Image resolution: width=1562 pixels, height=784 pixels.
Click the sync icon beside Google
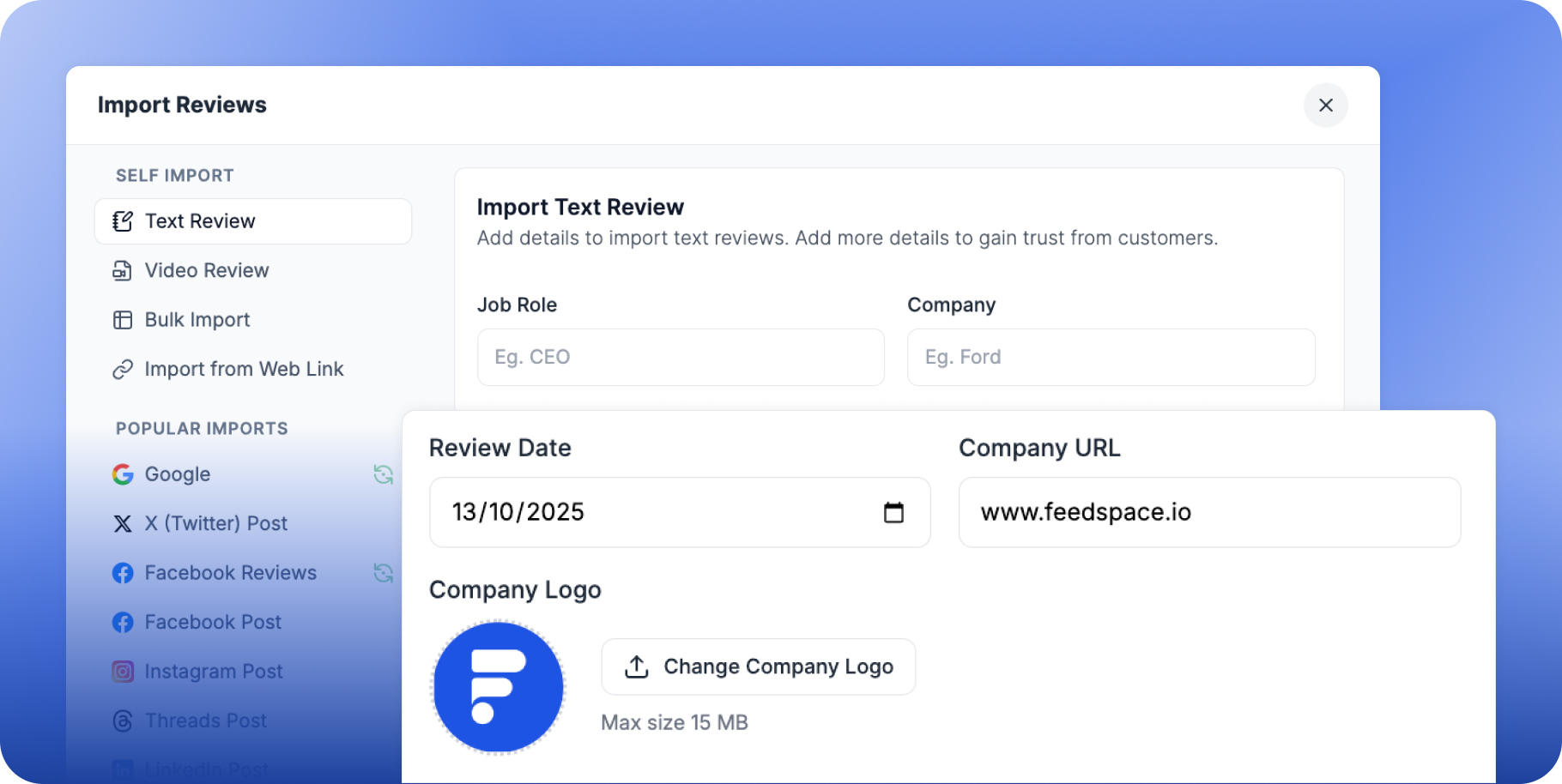point(384,473)
